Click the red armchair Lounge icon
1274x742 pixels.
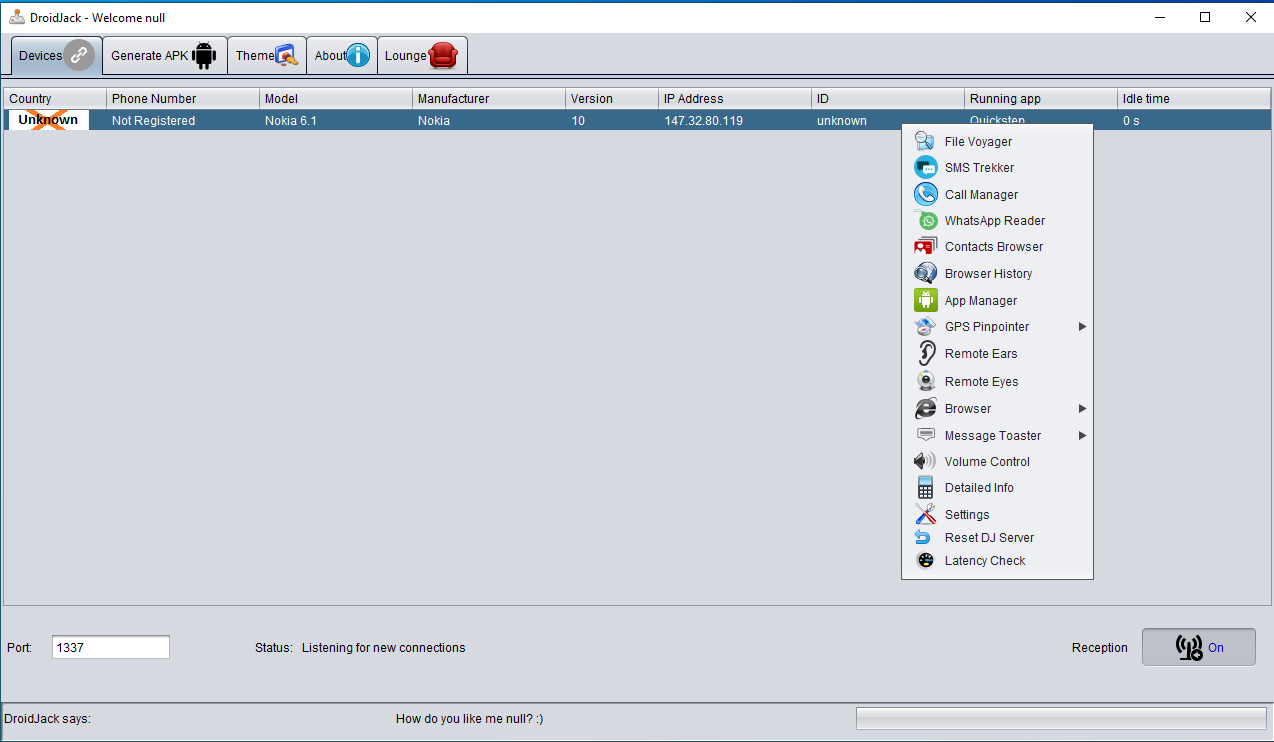pos(443,56)
